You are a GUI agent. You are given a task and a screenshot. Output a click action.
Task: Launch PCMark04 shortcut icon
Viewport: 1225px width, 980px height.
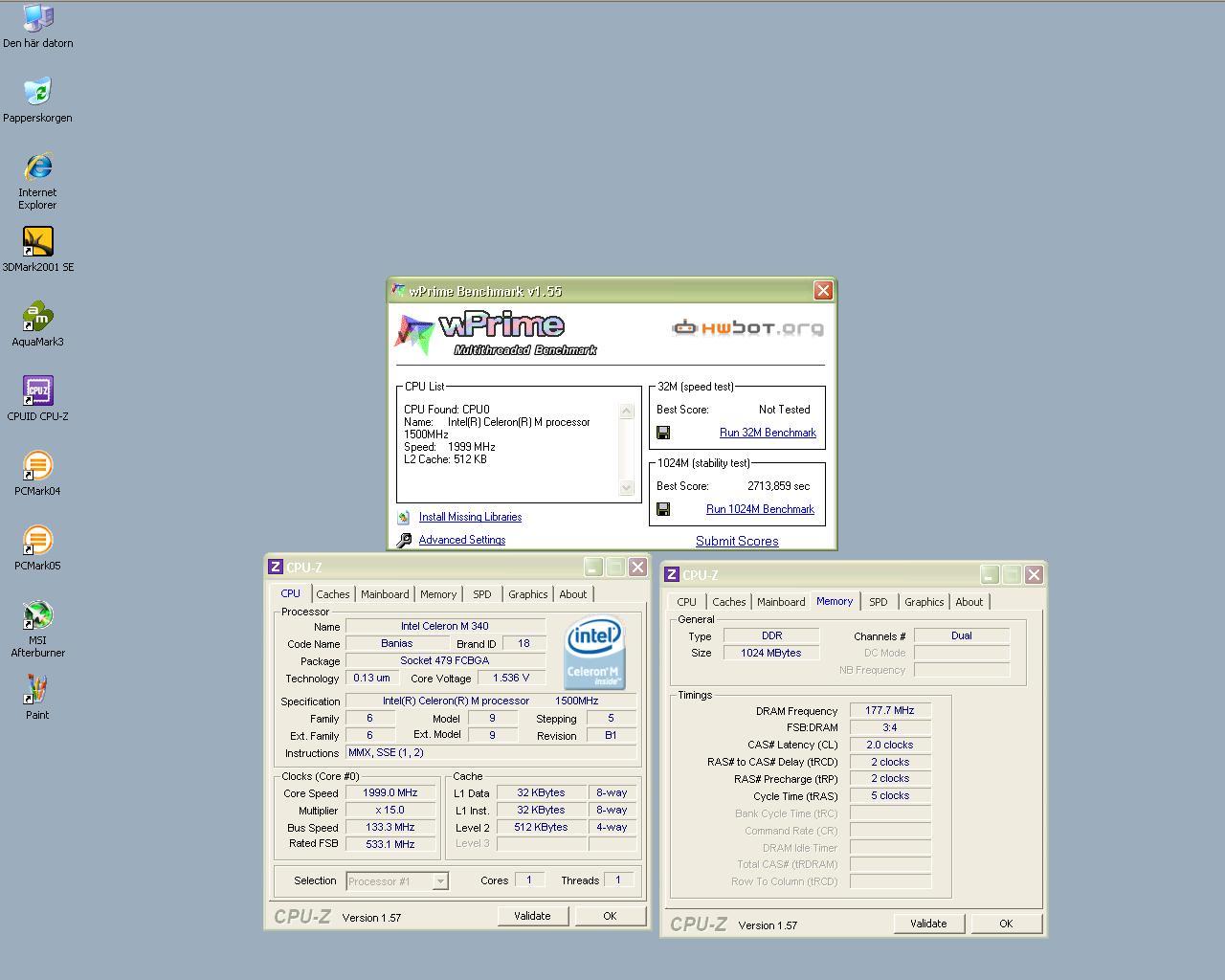coord(37,474)
